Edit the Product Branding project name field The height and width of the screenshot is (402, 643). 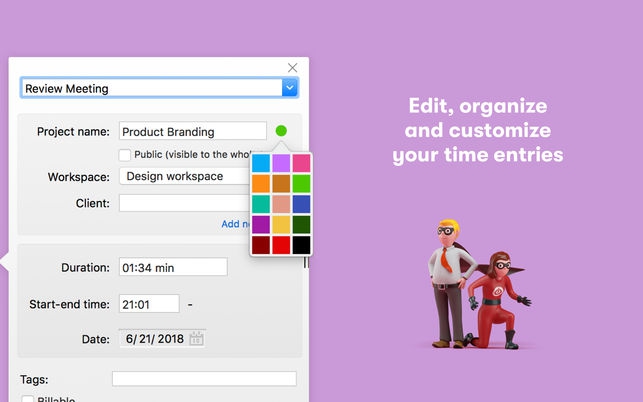coord(193,131)
